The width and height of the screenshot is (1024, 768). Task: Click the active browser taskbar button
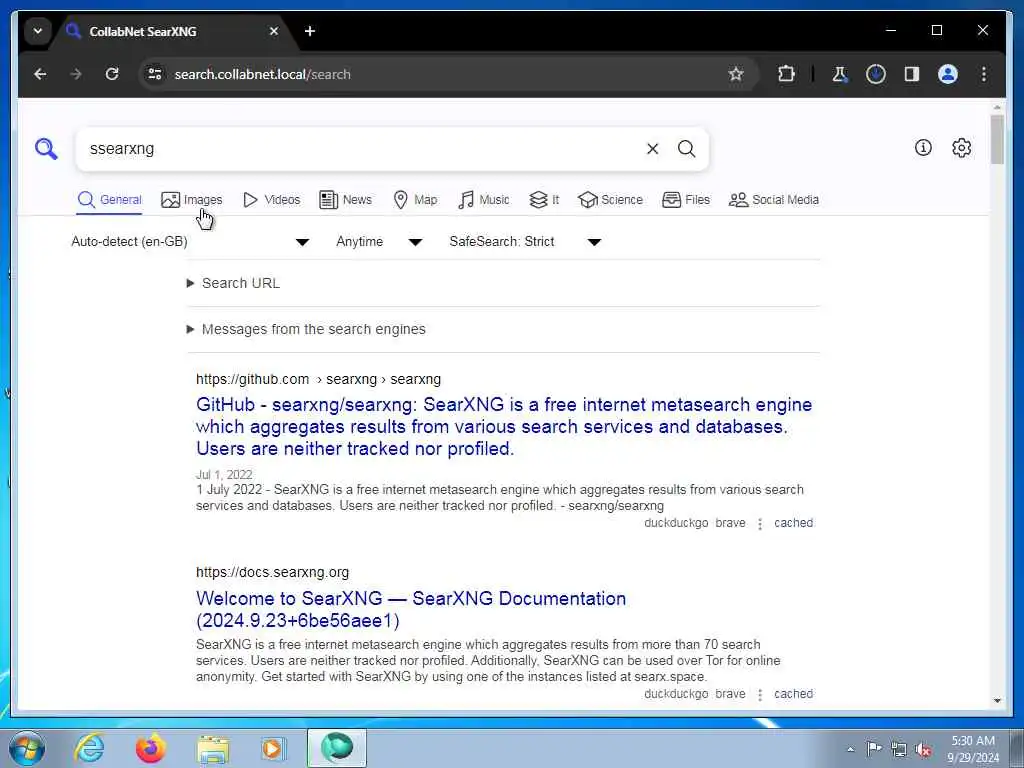pyautogui.click(x=337, y=748)
